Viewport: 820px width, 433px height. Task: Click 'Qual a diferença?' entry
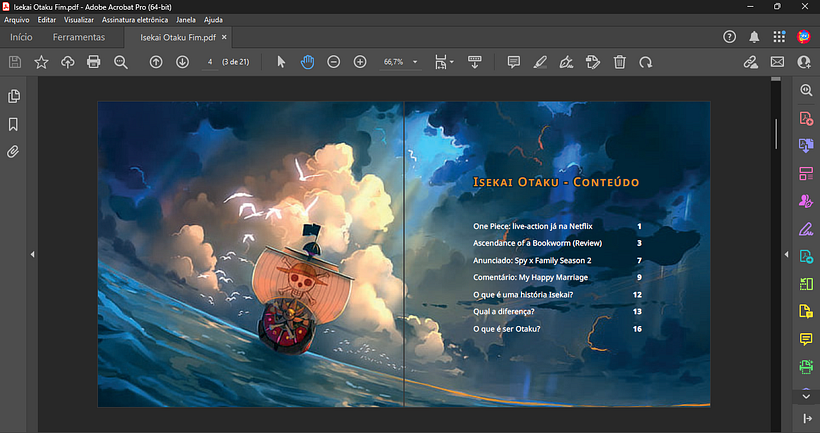tap(504, 312)
